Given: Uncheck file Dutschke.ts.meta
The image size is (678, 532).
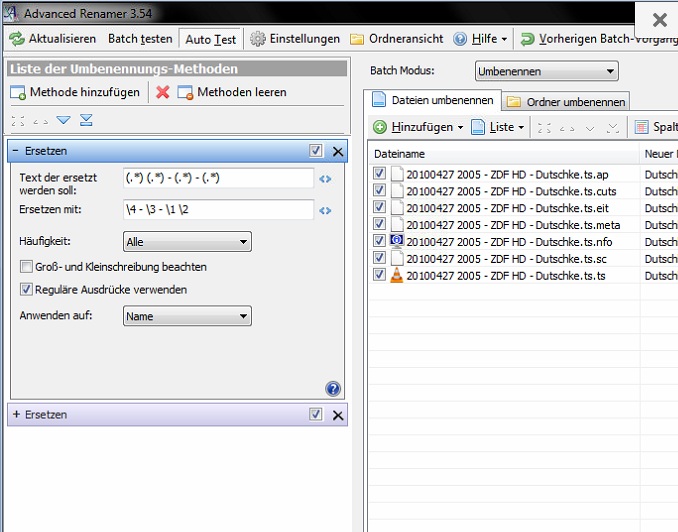Looking at the screenshot, I should pyautogui.click(x=379, y=224).
